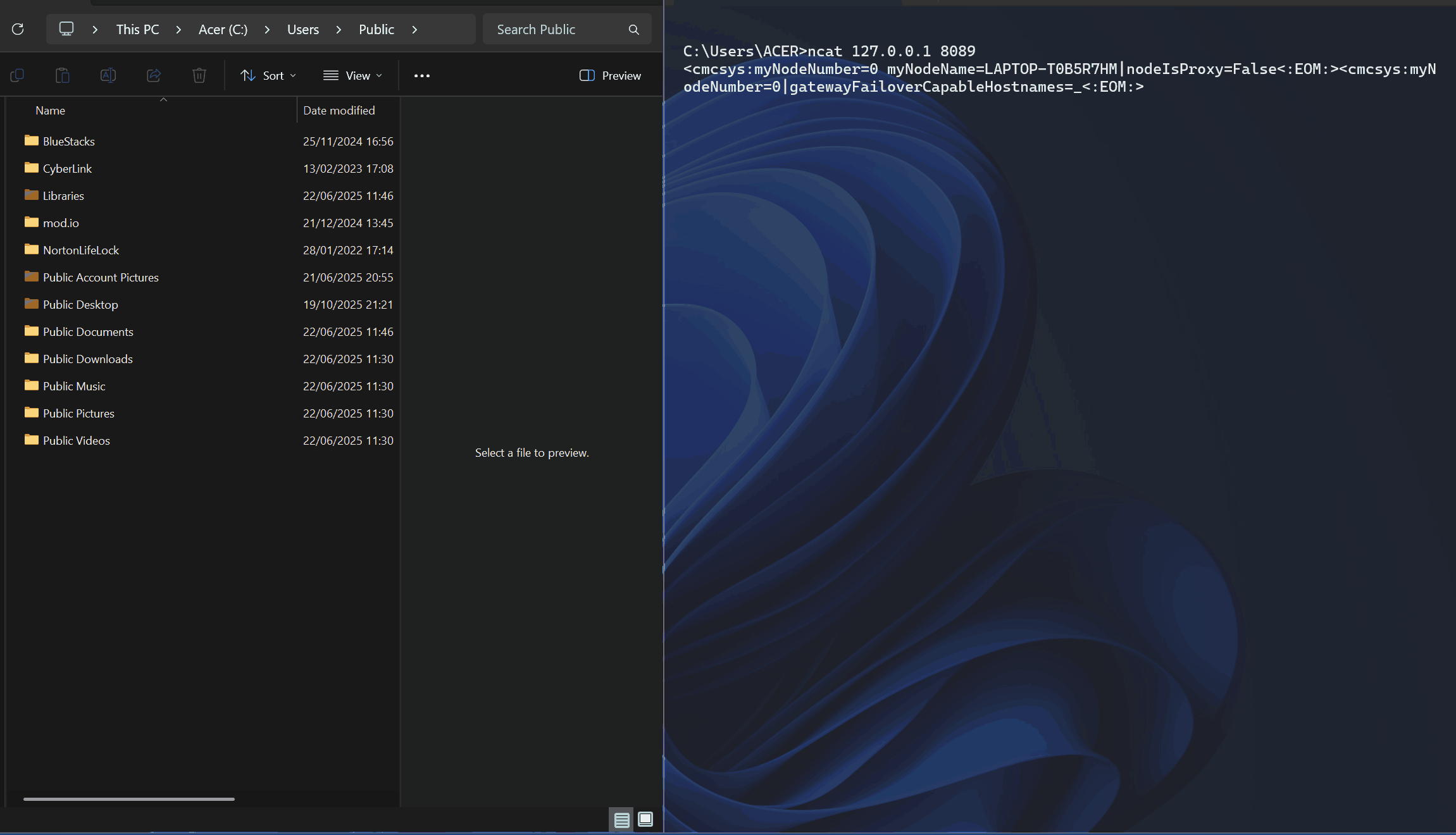Click the horizontal scrollbar in file list
Image resolution: width=1456 pixels, height=835 pixels.
click(x=129, y=799)
